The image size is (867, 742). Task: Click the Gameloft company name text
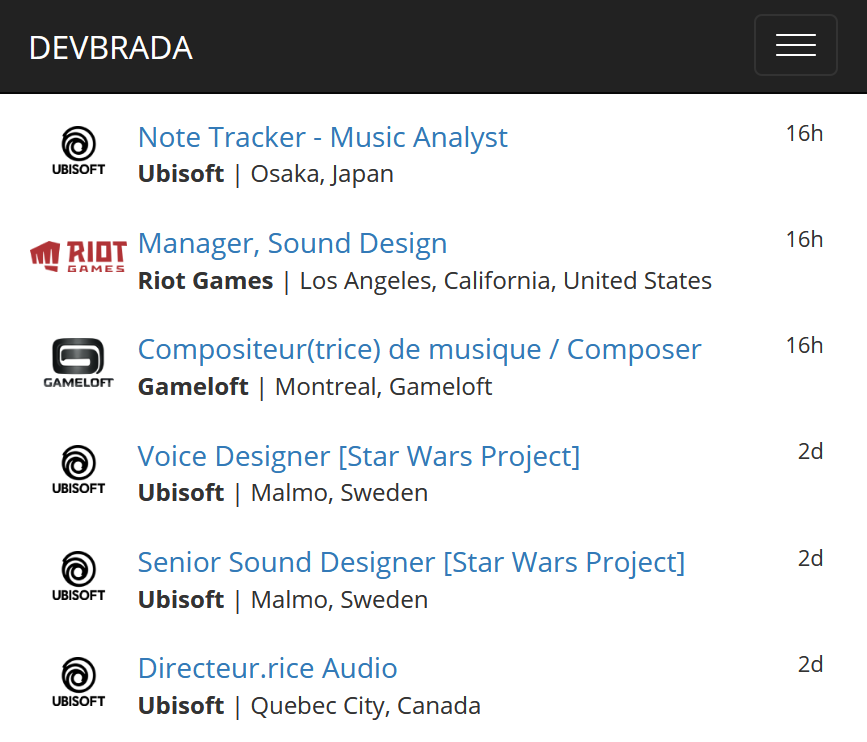192,387
